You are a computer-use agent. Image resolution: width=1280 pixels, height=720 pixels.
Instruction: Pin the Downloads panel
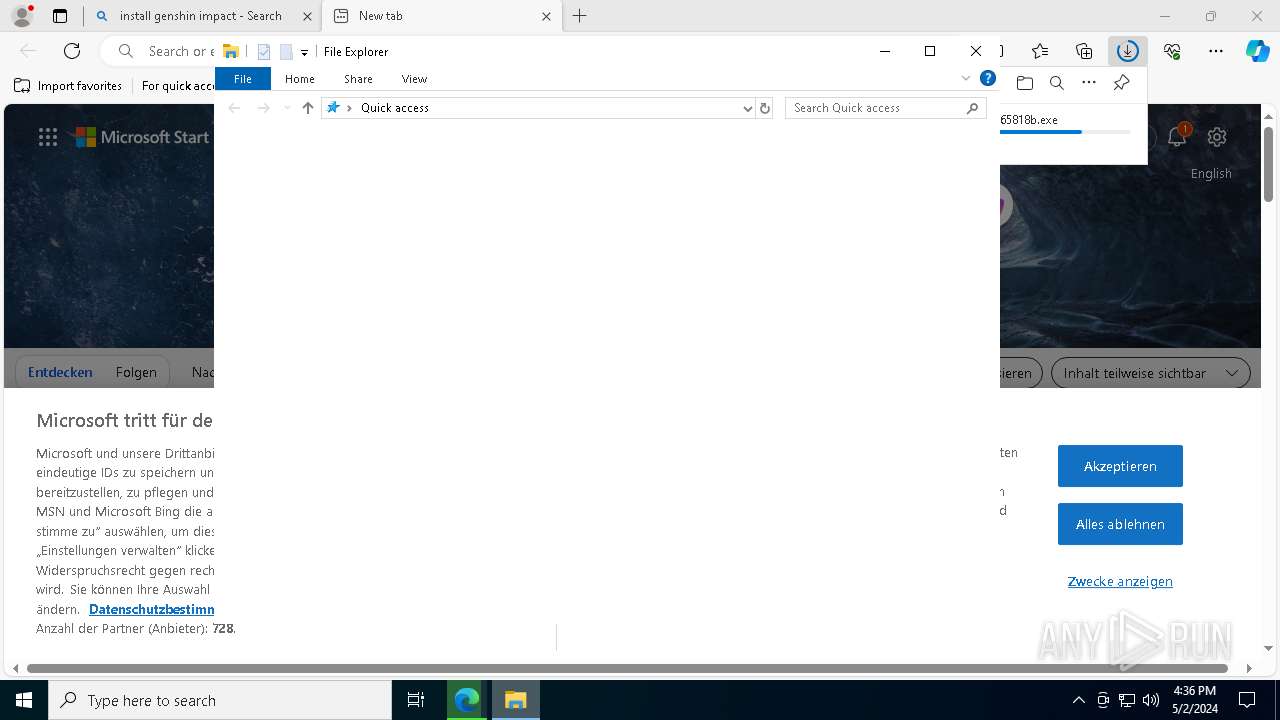coord(1122,83)
